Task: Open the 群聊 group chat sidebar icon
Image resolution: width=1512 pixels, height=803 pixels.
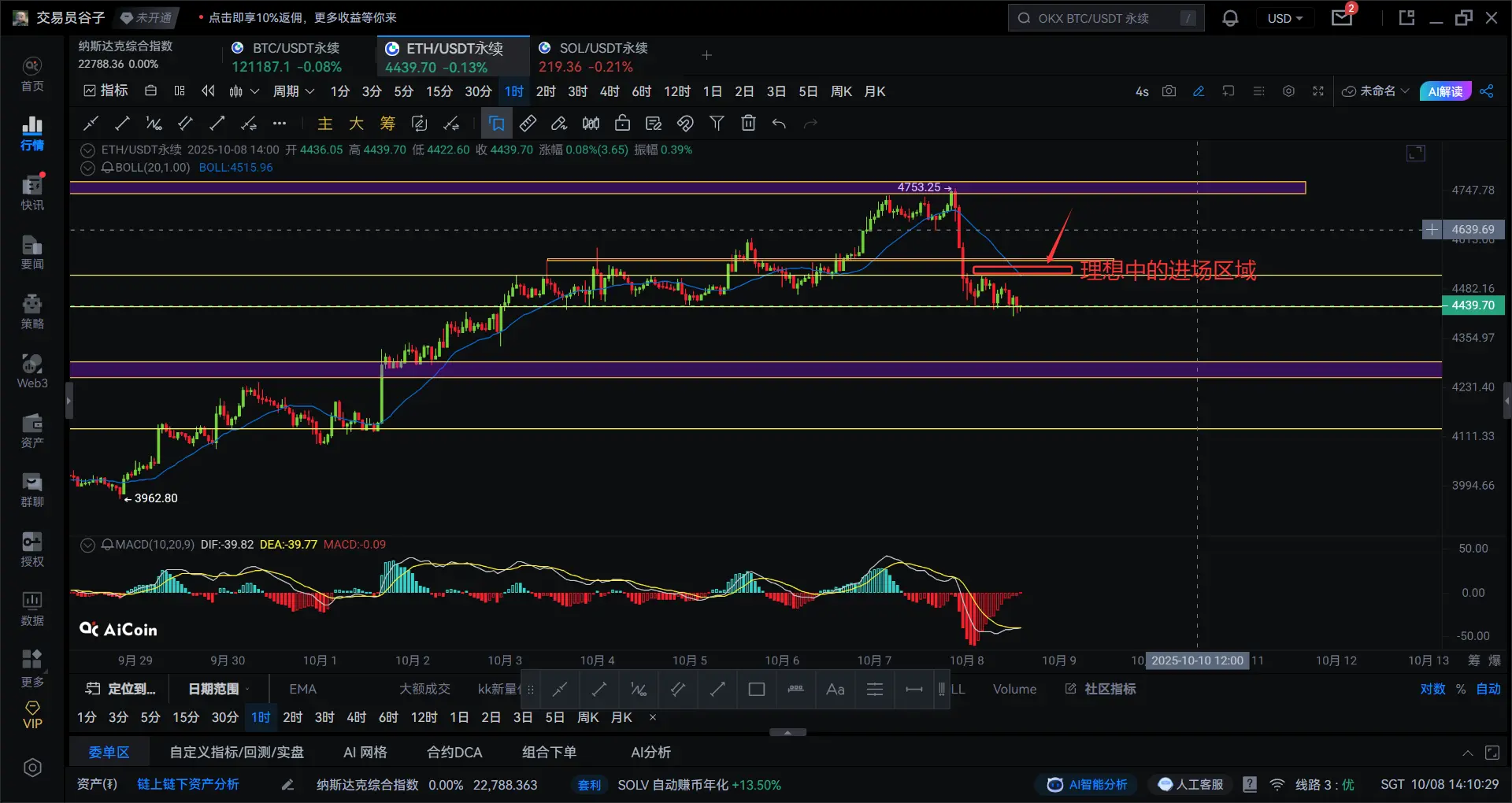Action: pyautogui.click(x=32, y=490)
